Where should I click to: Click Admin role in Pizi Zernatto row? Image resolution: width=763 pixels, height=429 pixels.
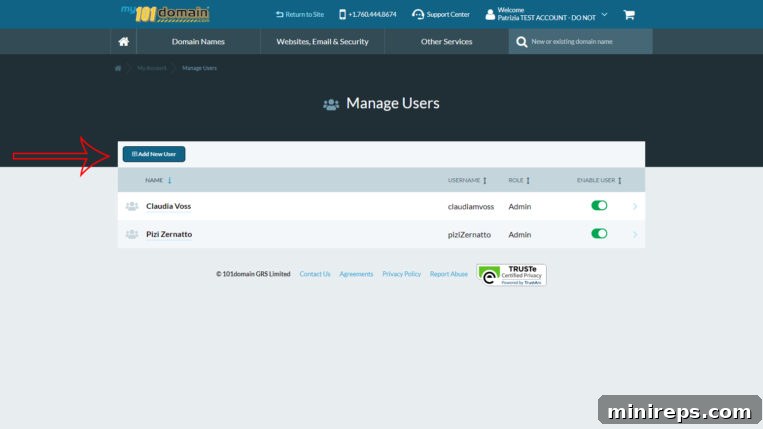(520, 235)
